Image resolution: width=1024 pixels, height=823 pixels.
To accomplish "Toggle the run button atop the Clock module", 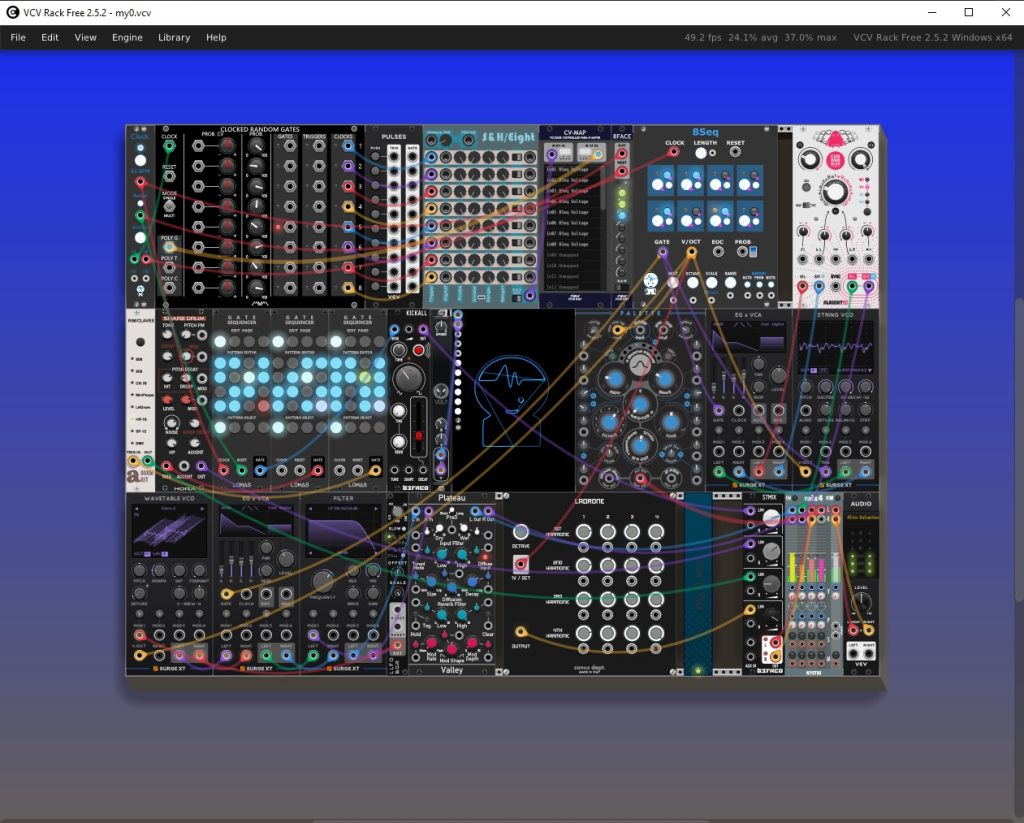I will (140, 148).
